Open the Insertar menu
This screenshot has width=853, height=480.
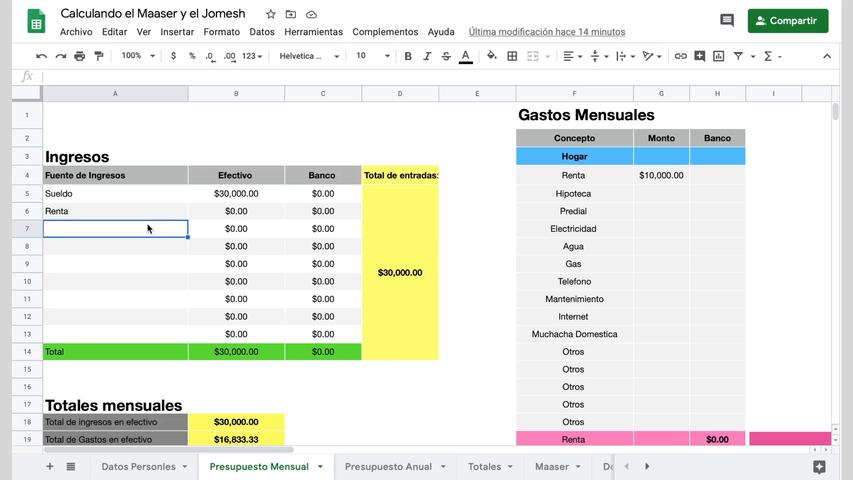tap(177, 32)
